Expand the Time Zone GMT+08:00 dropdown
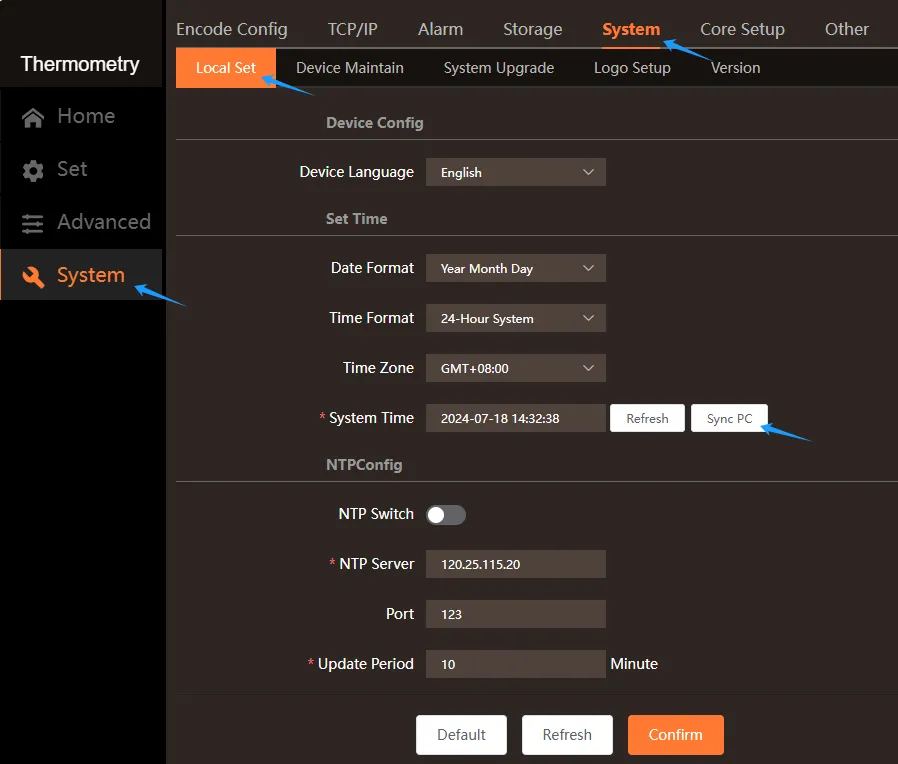The image size is (898, 764). coord(515,368)
